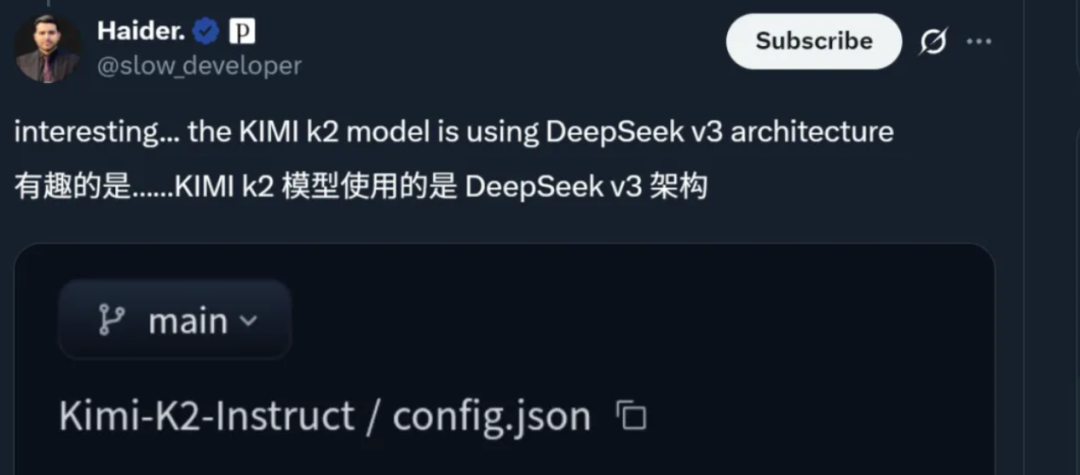Open the Grok explain-this-post icon

tap(933, 42)
